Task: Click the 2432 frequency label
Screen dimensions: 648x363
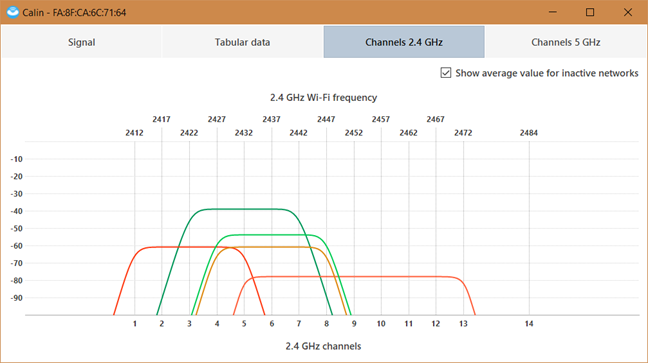Action: click(x=244, y=133)
